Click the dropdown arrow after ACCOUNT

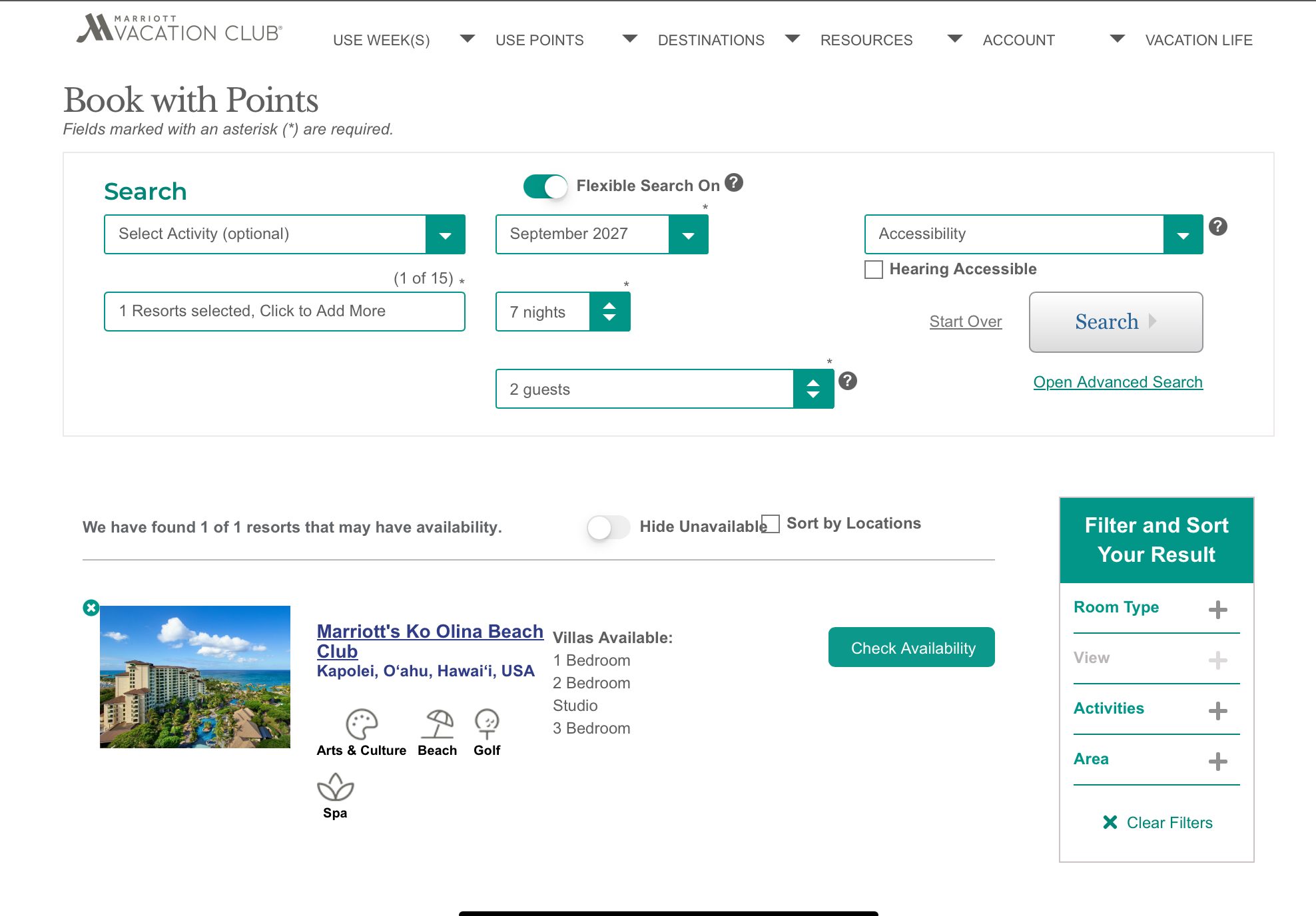[1118, 39]
